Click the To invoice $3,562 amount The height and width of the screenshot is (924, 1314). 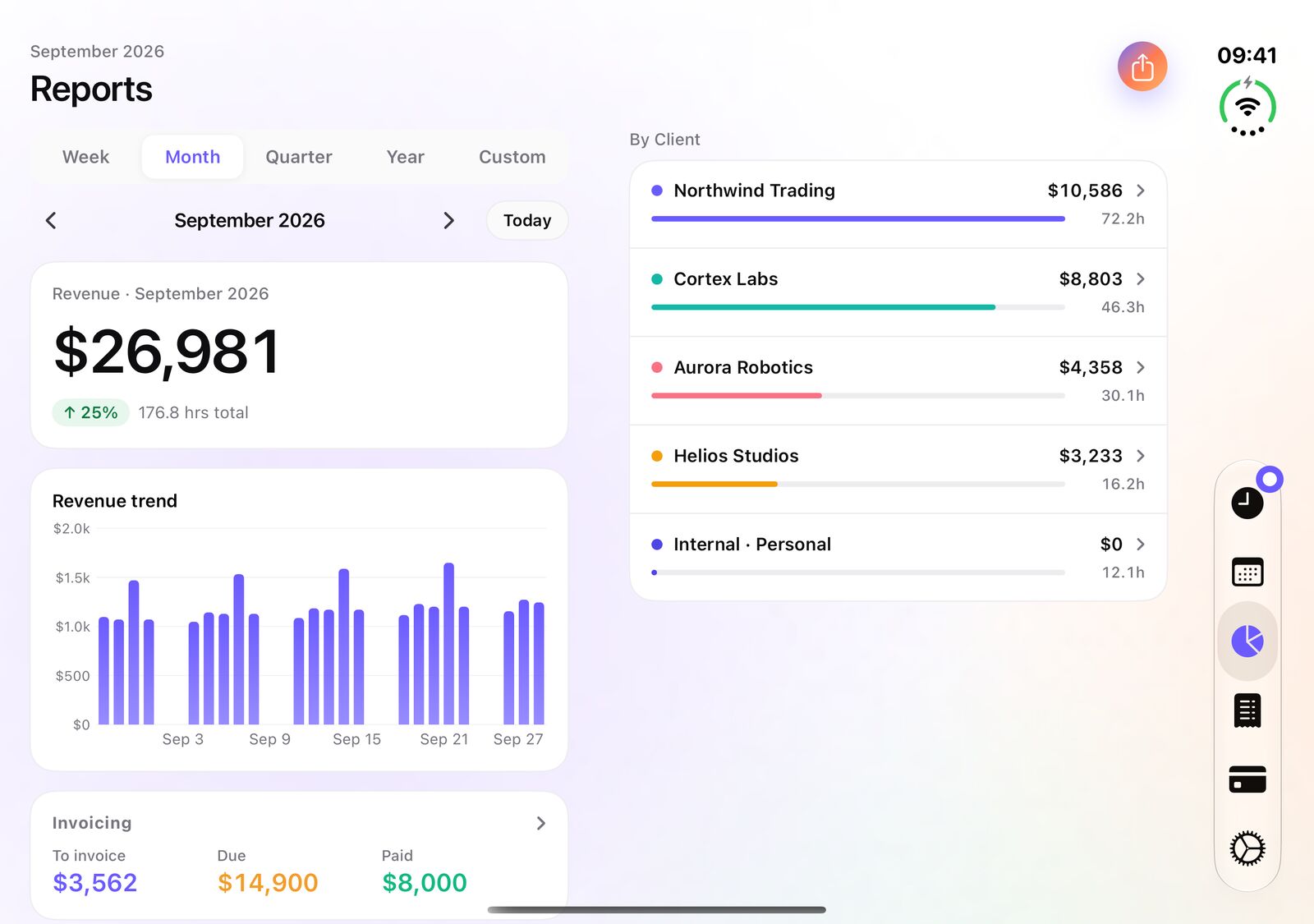click(x=95, y=882)
